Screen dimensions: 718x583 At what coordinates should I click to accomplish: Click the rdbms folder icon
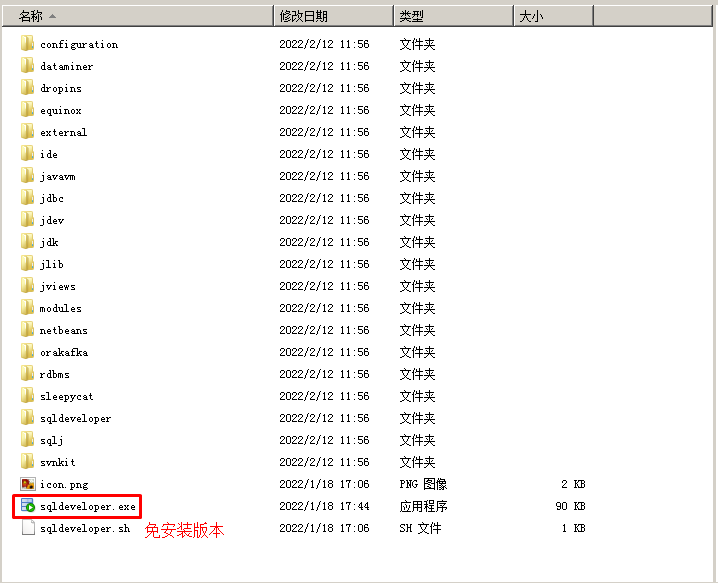click(x=28, y=374)
